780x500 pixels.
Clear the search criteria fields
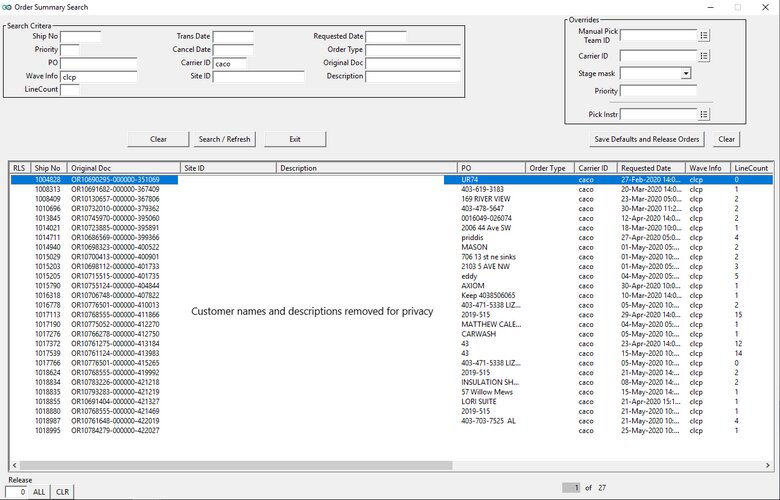158,139
